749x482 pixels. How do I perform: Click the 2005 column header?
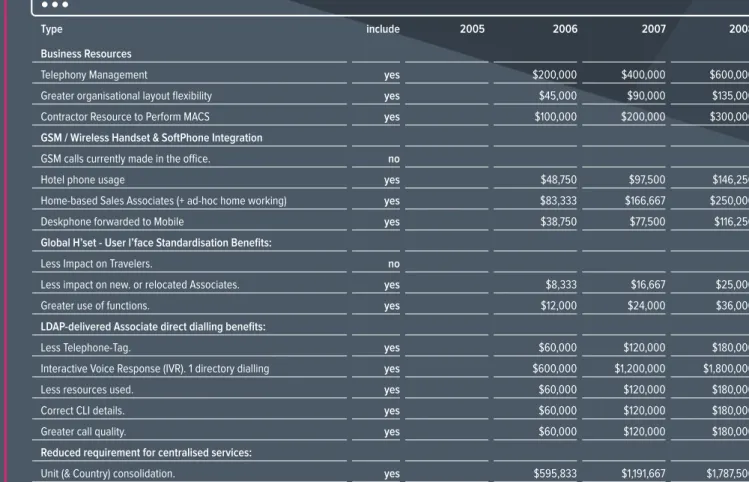[x=472, y=29]
